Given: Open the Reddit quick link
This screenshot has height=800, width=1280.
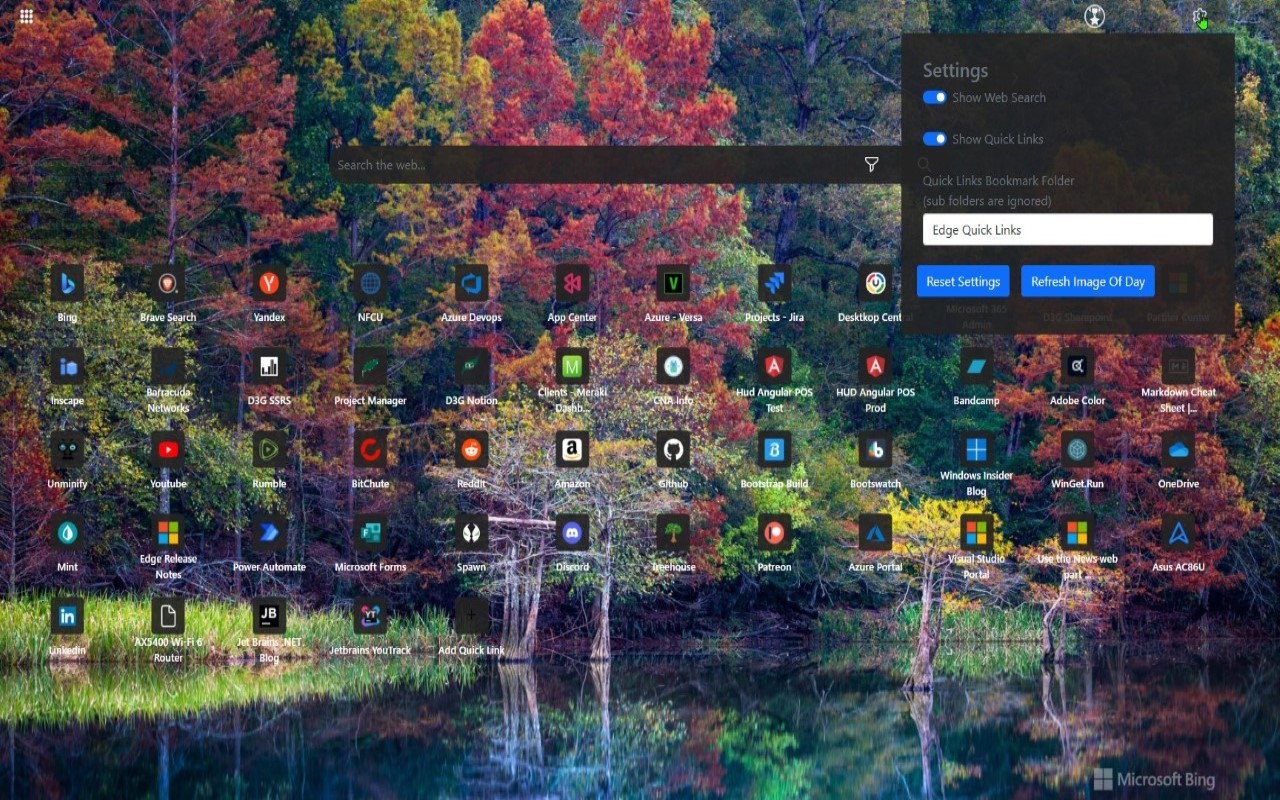Looking at the screenshot, I should point(471,449).
